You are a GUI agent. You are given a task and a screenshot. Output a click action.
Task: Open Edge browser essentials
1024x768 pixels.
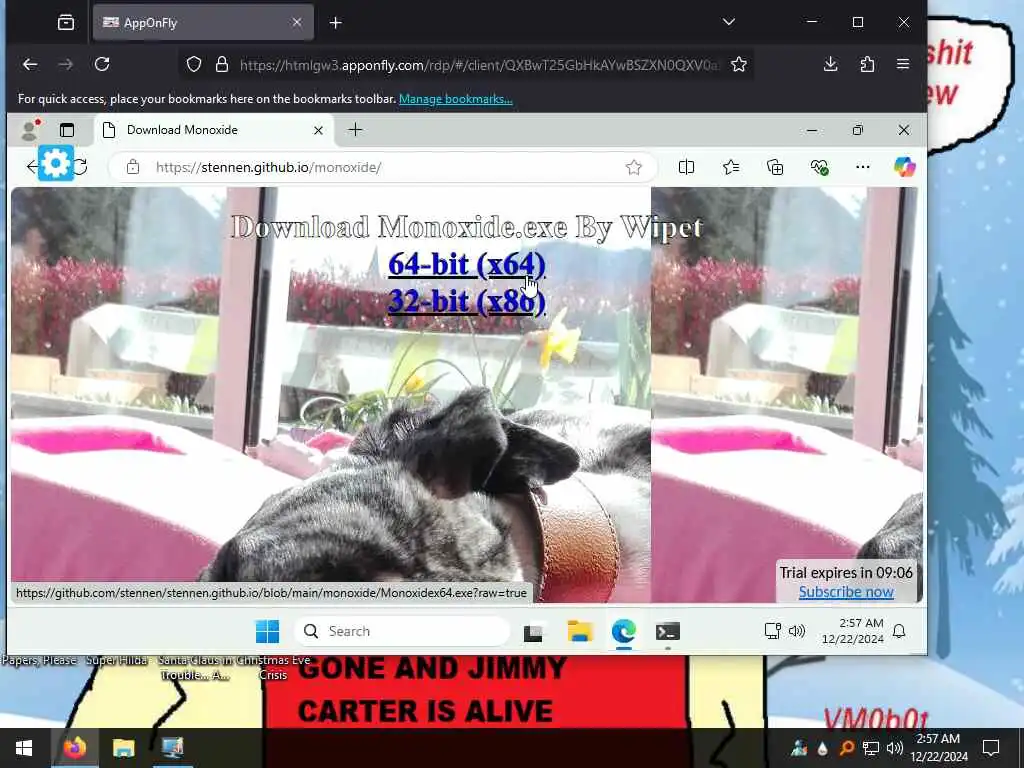(x=819, y=167)
